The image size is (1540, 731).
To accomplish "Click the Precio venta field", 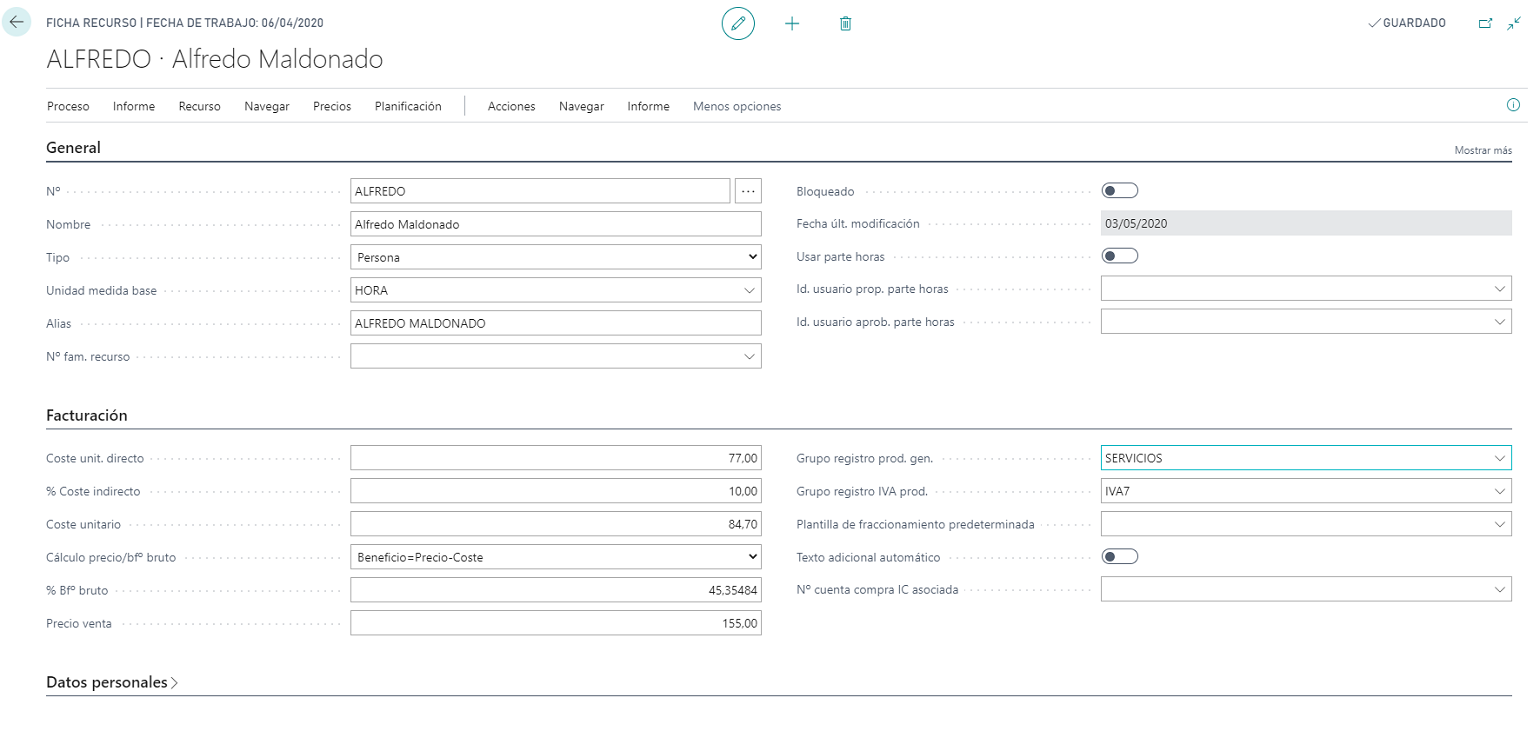I will click(556, 623).
